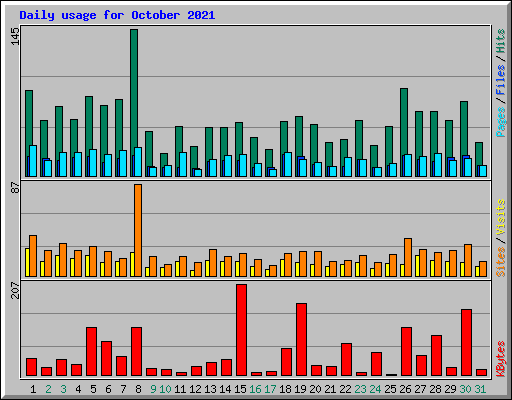Click day label 14 on the x-axis
512x400 pixels.
click(225, 389)
